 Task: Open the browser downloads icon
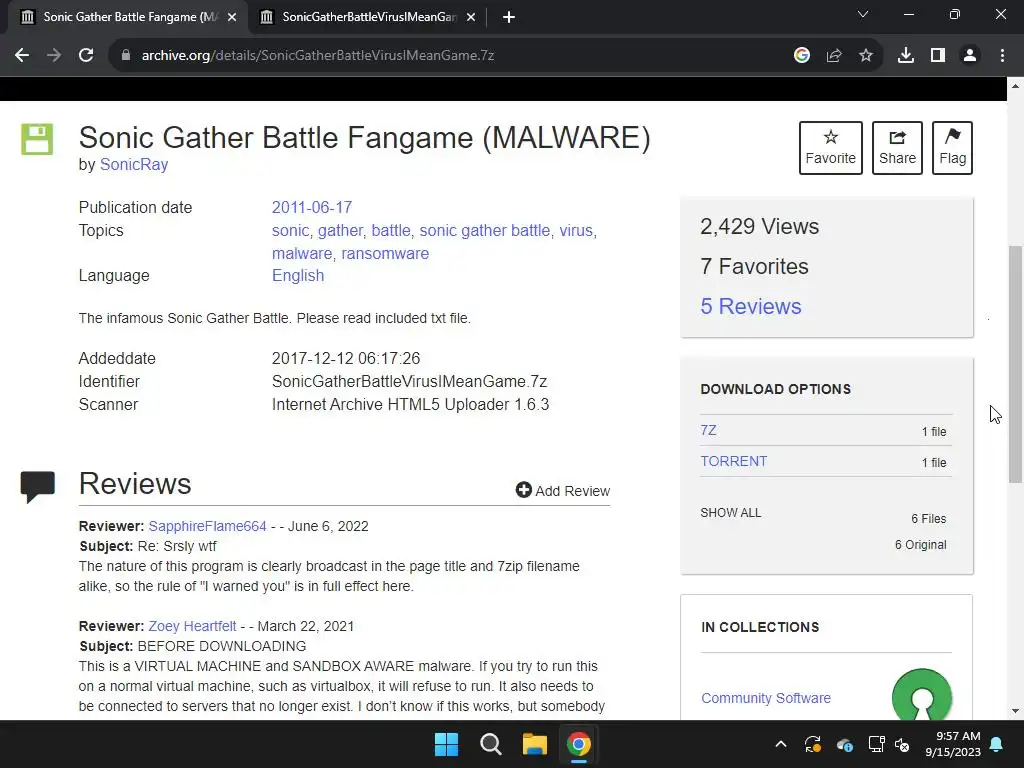tap(906, 56)
